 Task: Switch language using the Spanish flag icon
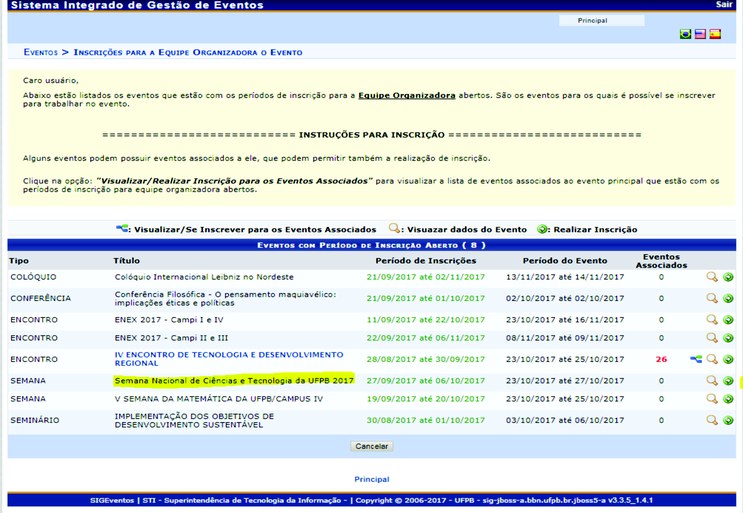[714, 34]
